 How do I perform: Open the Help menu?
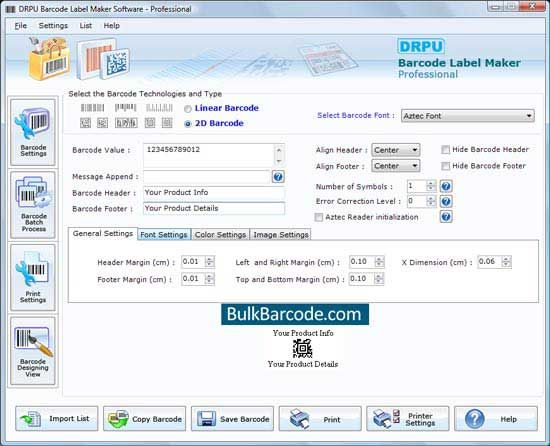tap(112, 26)
